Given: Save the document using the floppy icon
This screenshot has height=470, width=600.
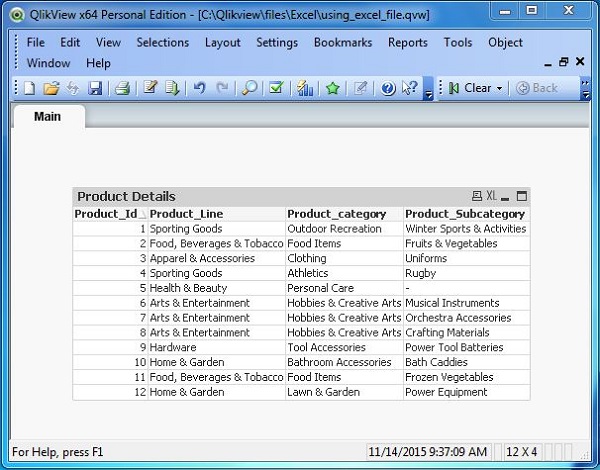Looking at the screenshot, I should pyautogui.click(x=95, y=88).
